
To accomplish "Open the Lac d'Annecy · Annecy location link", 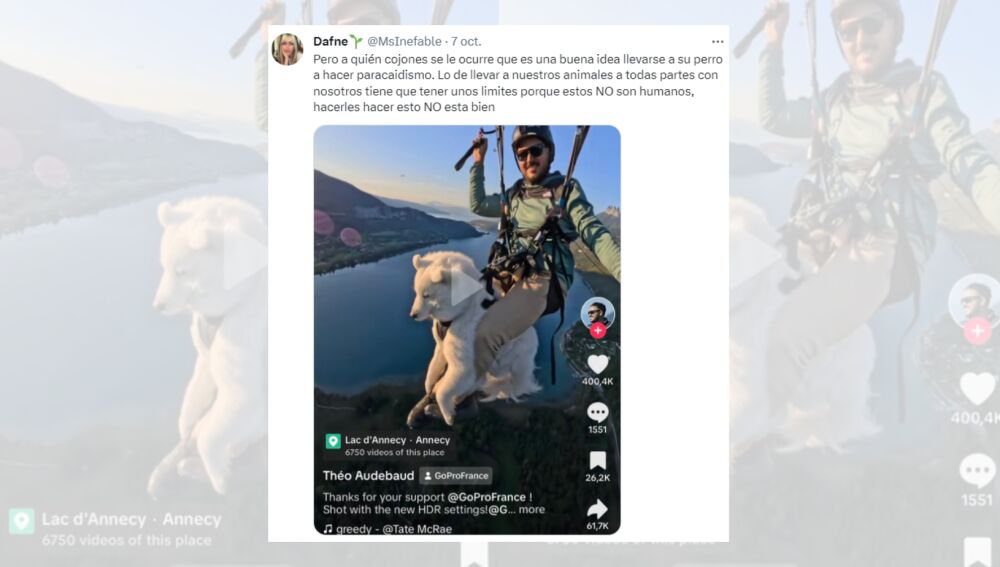I will point(397,440).
